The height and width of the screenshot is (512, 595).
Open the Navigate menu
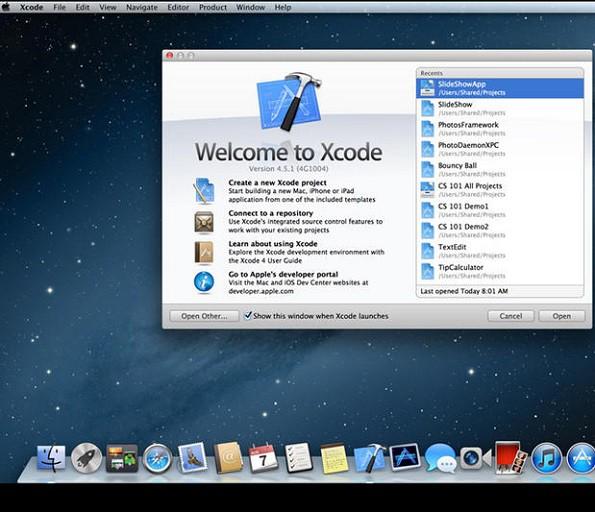point(142,7)
